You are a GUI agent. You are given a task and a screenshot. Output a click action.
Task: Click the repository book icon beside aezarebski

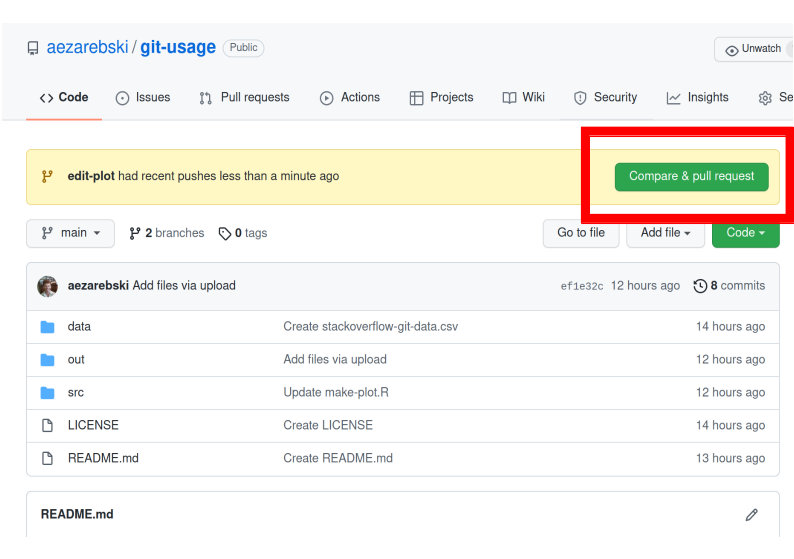pyautogui.click(x=33, y=48)
